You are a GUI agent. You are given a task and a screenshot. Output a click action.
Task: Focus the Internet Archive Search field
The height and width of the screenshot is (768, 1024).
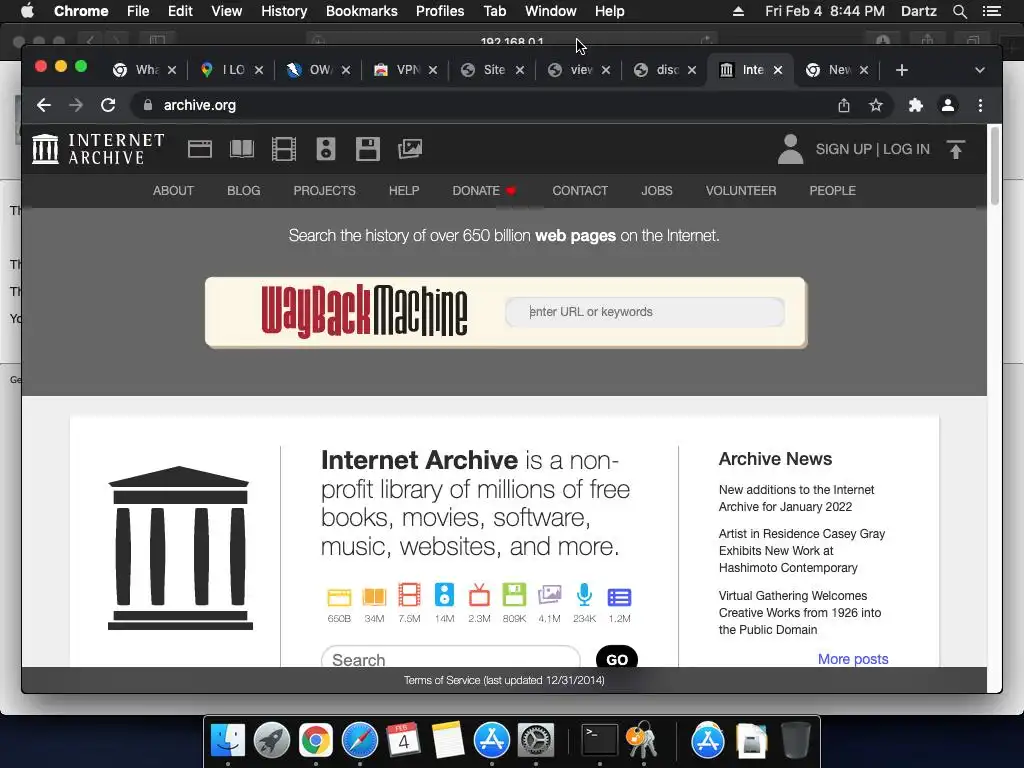pos(451,657)
